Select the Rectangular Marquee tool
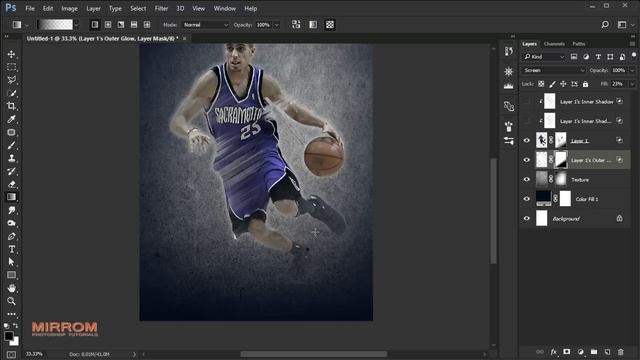Viewport: 640px width, 360px height. pos(11,67)
